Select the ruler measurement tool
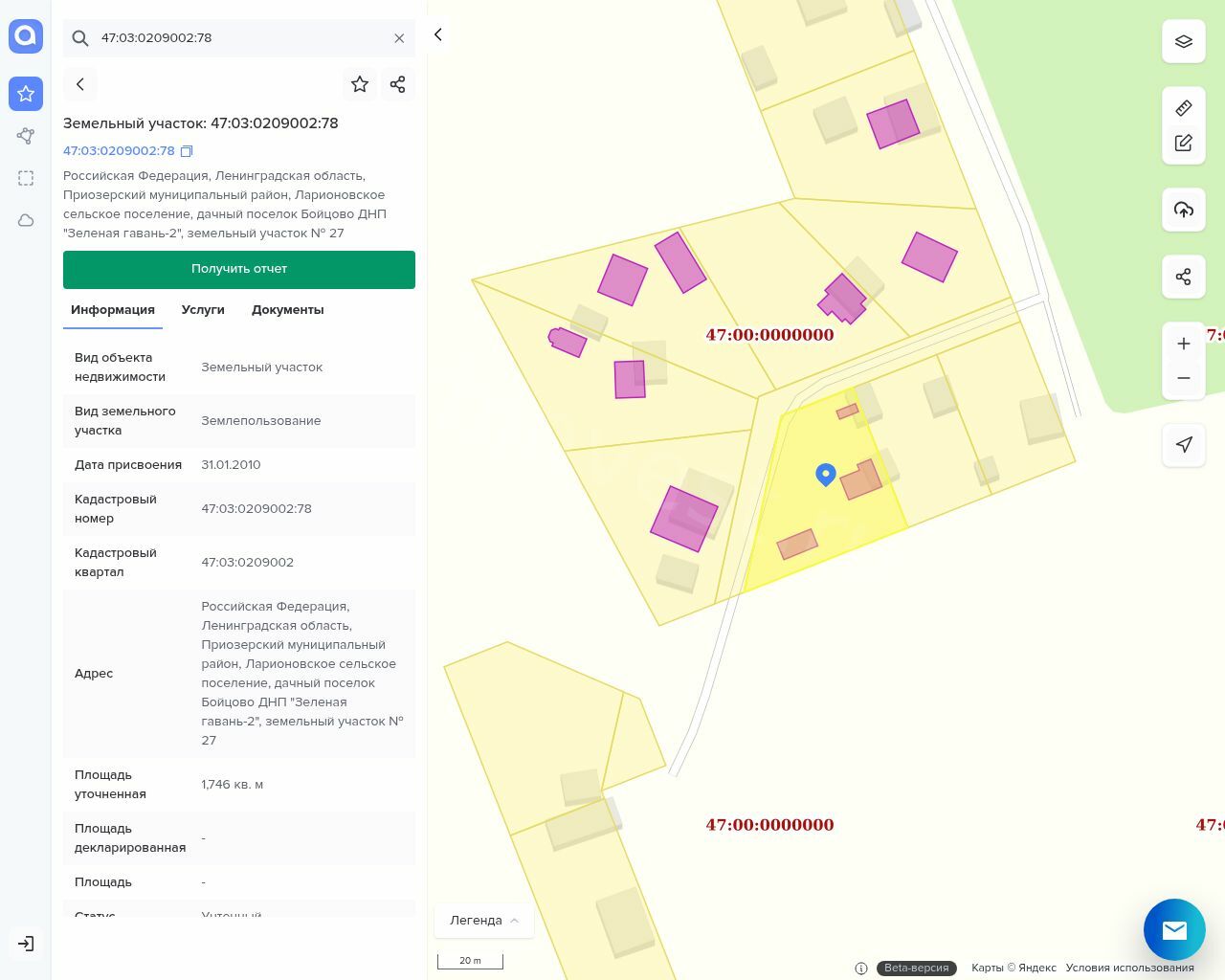Viewport: 1225px width, 980px height. [1183, 108]
